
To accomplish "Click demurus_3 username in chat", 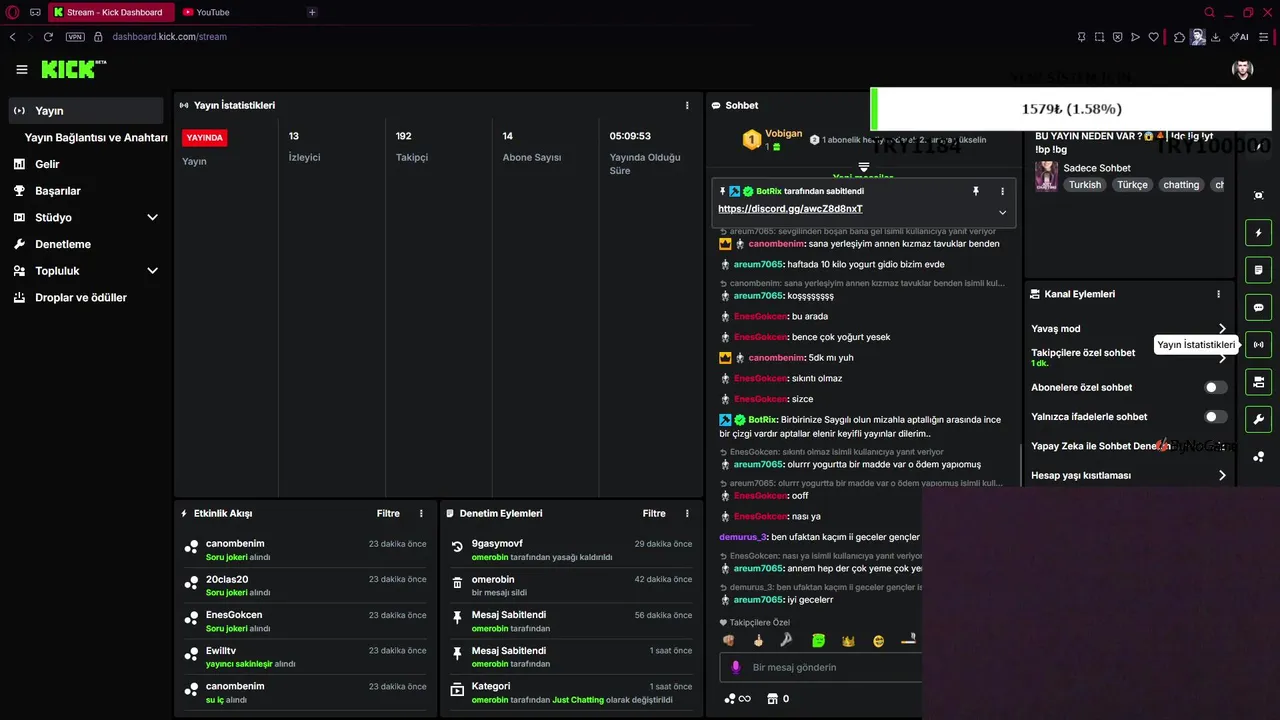I will coord(742,537).
